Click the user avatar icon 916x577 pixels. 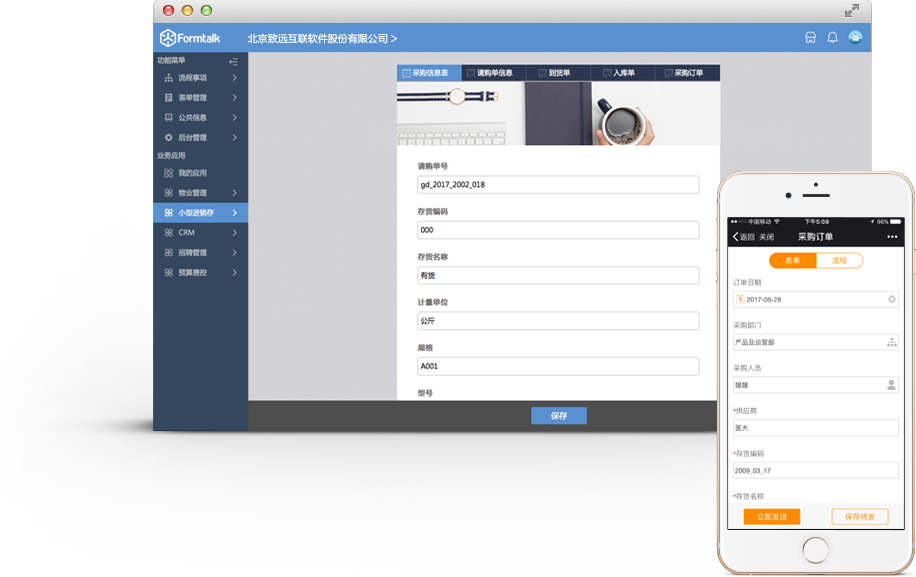tap(855, 37)
